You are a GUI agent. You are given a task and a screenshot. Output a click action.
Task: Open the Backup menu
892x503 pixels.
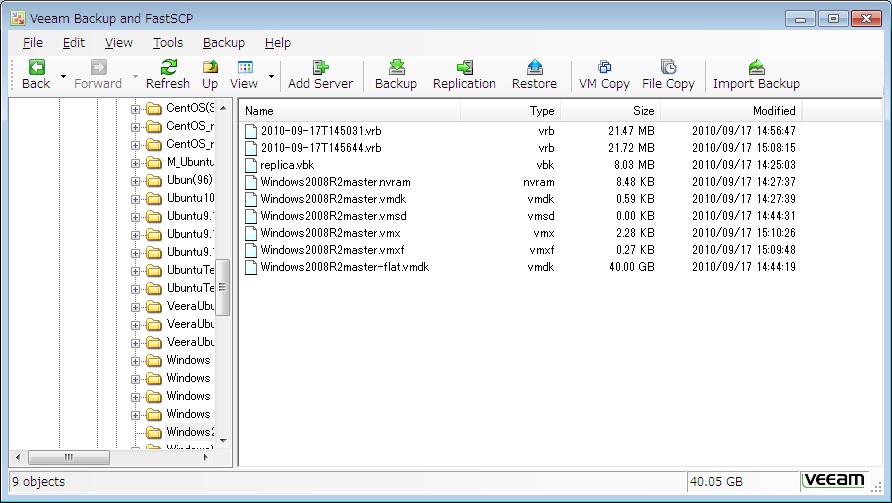tap(224, 43)
